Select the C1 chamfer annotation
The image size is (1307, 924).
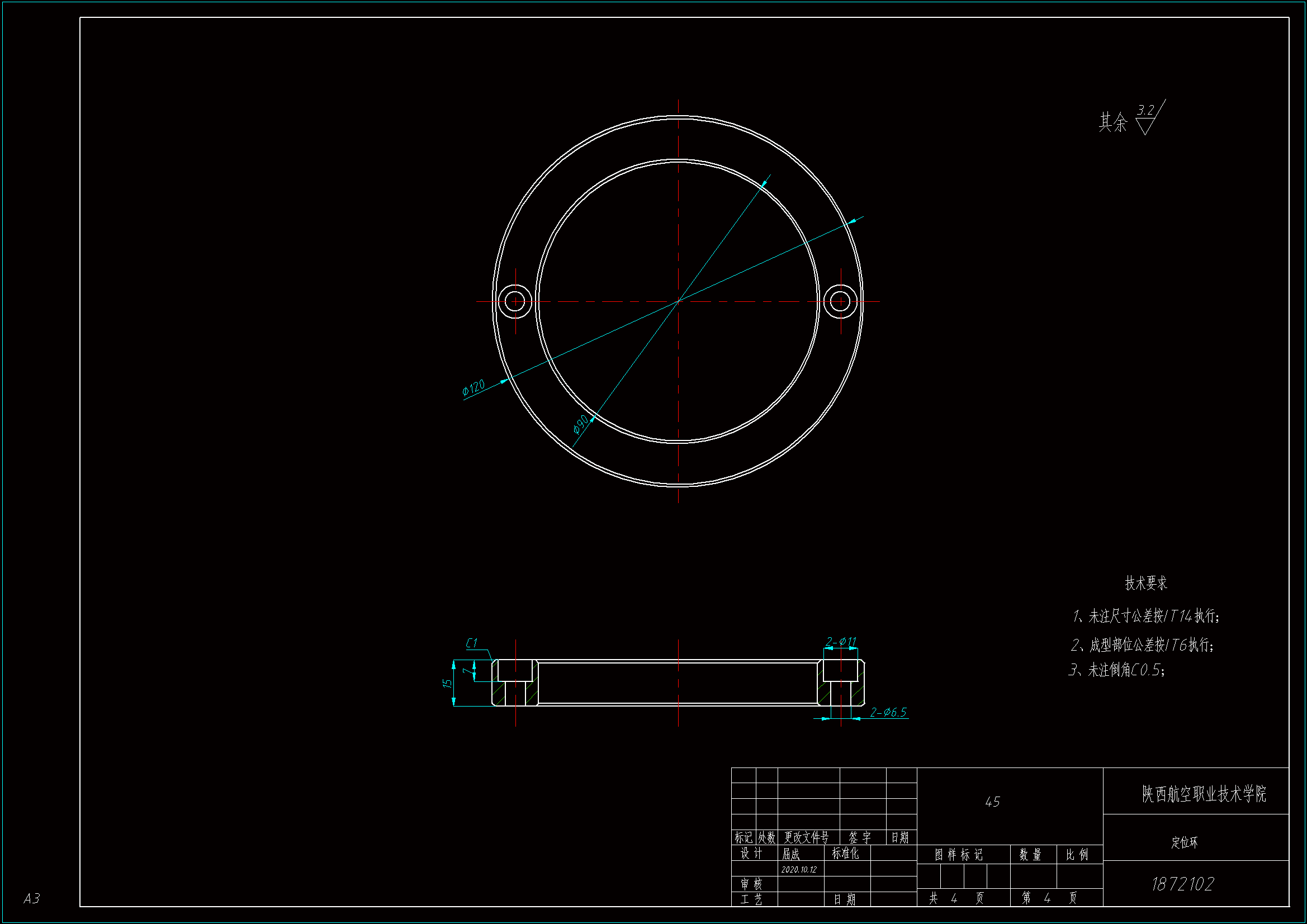click(471, 643)
